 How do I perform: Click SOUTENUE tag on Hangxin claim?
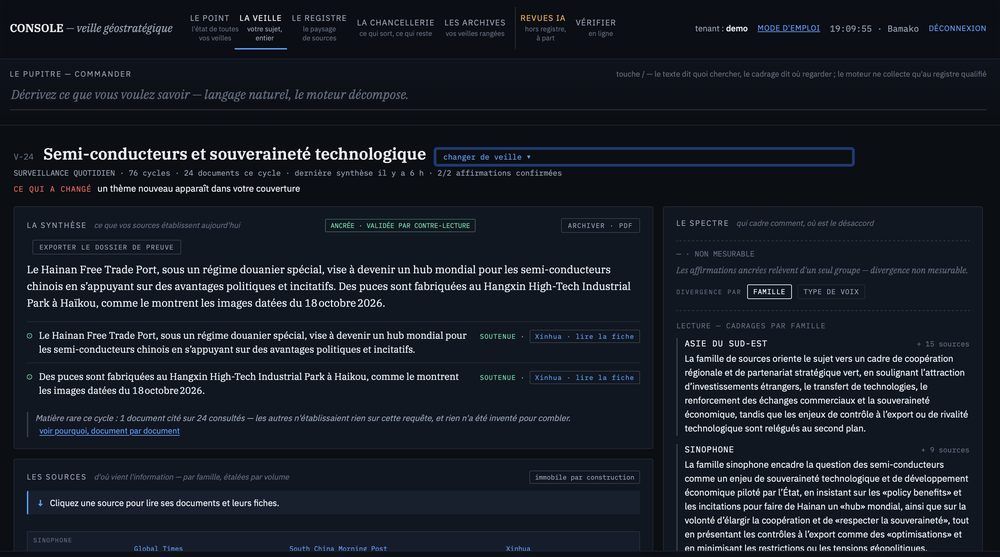497,378
